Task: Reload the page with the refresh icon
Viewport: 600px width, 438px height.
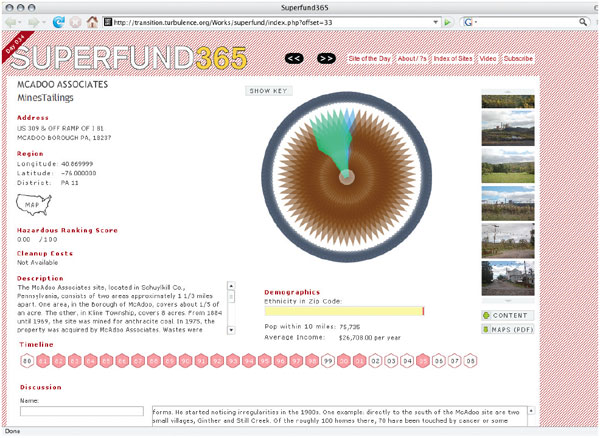Action: (x=59, y=22)
